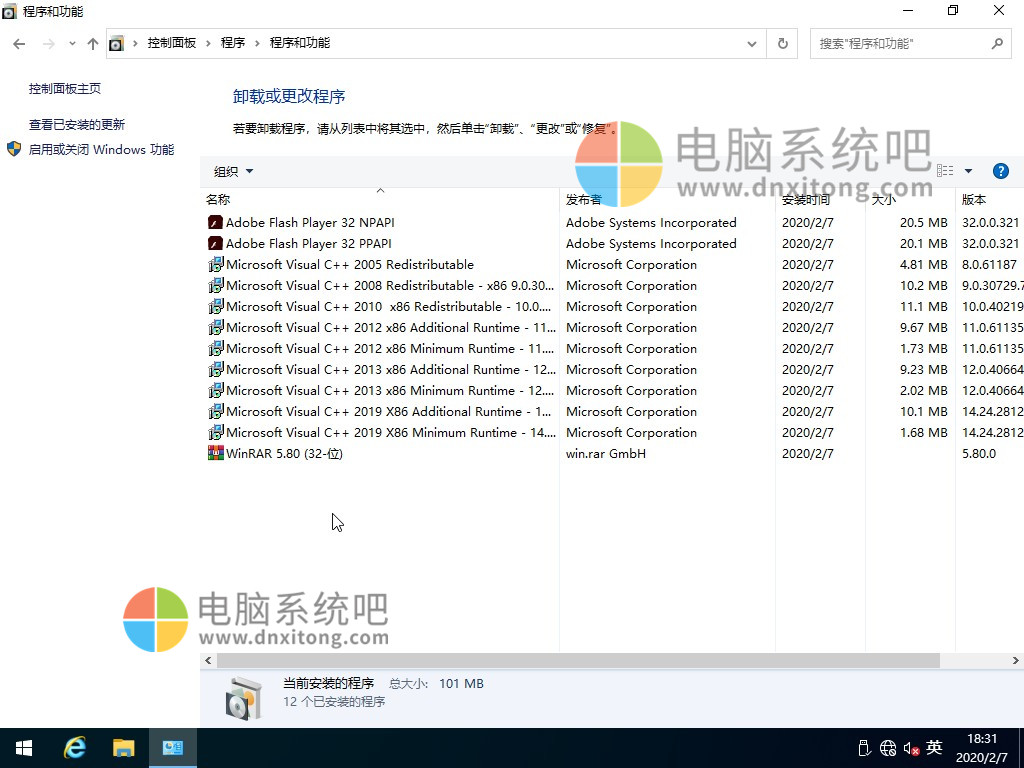Expand the 组织 dropdown menu
1024x768 pixels.
click(x=234, y=171)
